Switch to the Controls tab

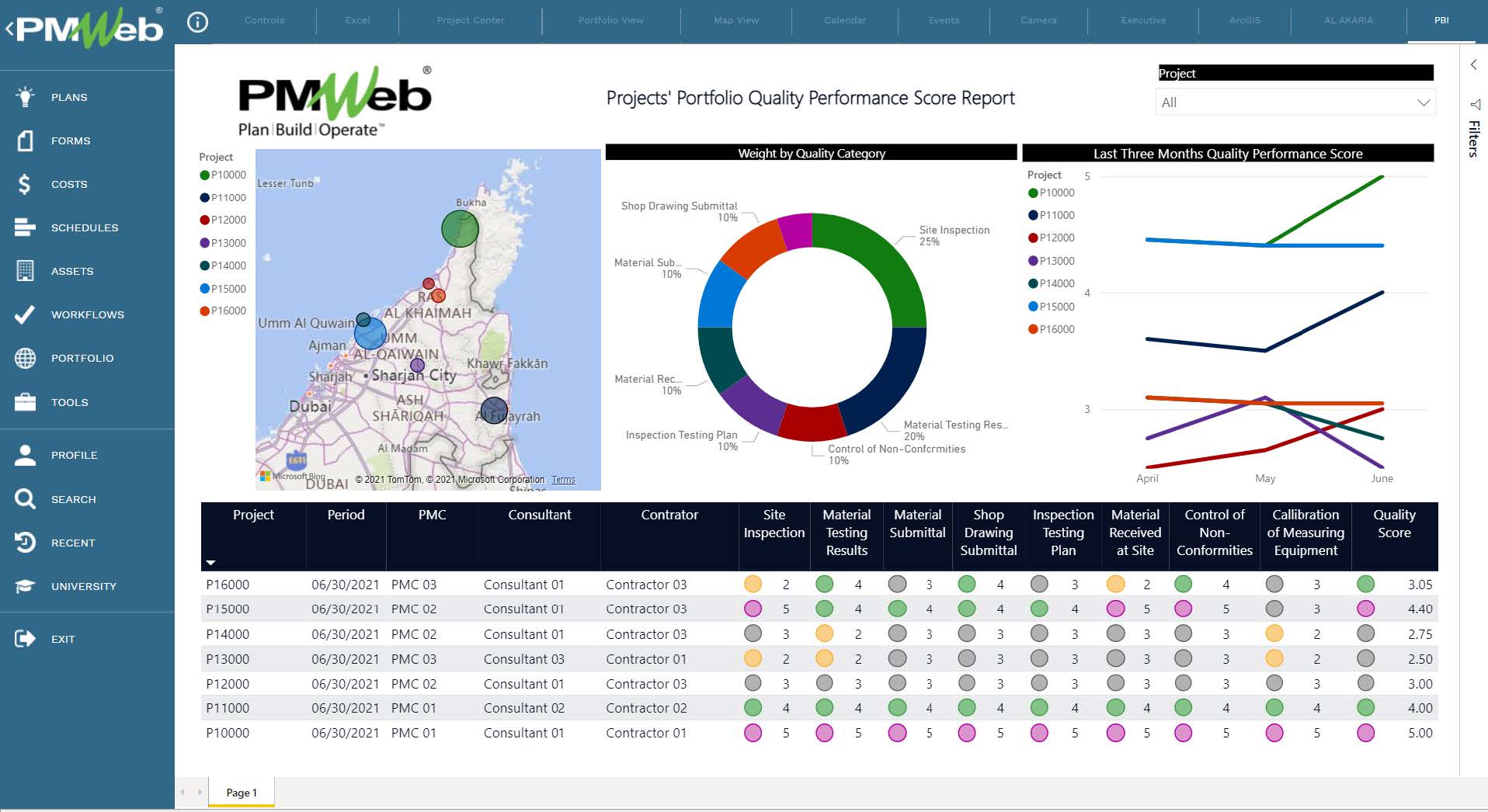(264, 20)
